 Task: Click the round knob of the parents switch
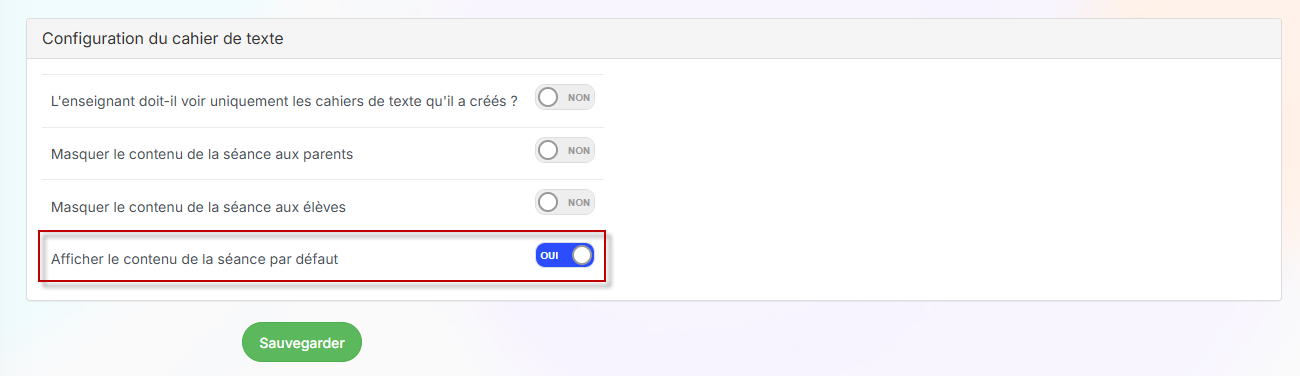click(x=548, y=150)
